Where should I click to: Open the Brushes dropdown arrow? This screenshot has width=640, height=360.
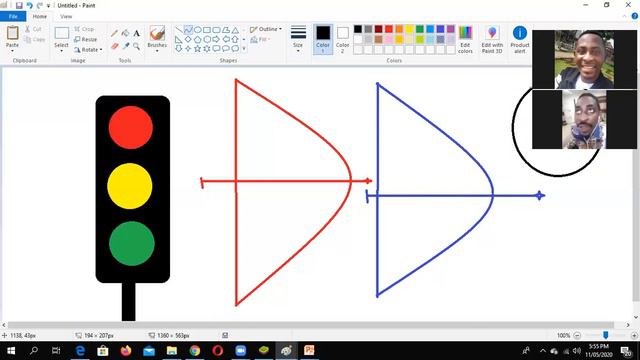tap(157, 51)
